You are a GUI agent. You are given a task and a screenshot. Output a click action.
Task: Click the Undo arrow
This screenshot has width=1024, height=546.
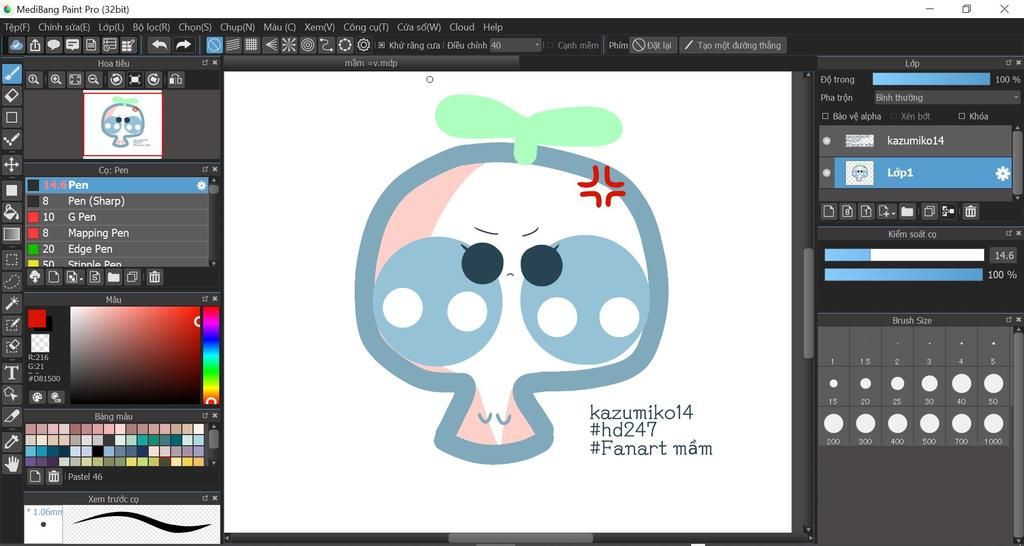[159, 45]
